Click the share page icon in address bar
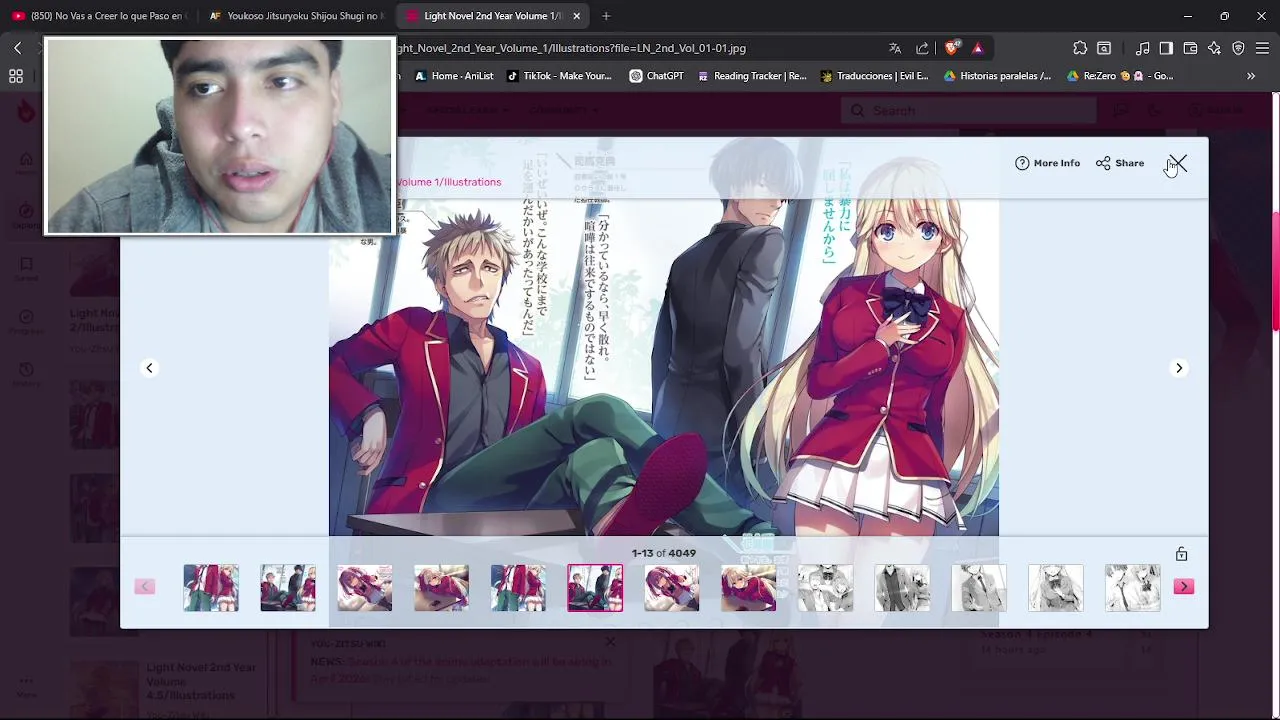The width and height of the screenshot is (1280, 720). tap(922, 48)
